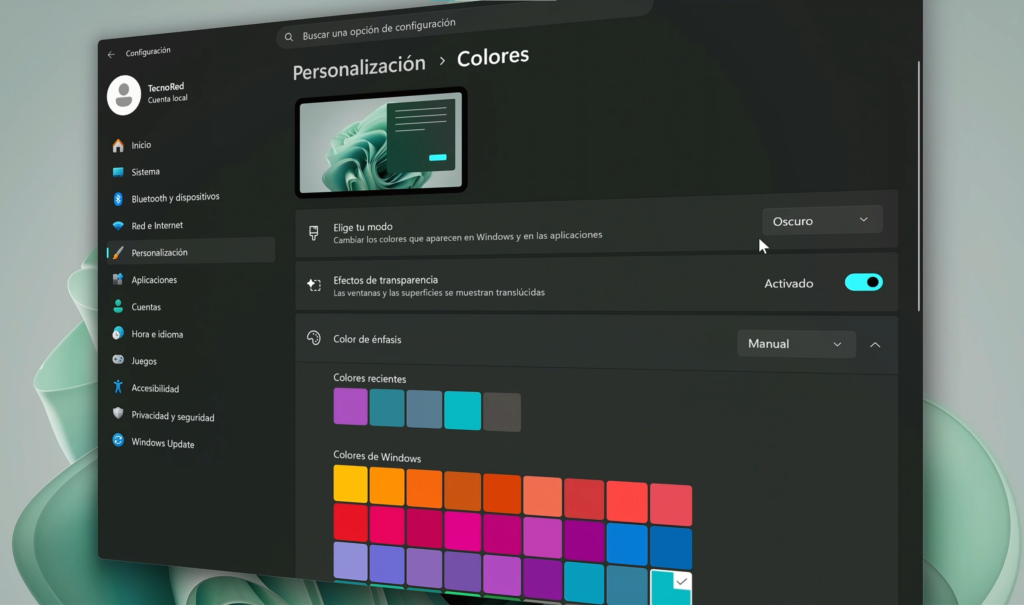
Task: Click the Hora e idioma globe icon
Action: 118,333
